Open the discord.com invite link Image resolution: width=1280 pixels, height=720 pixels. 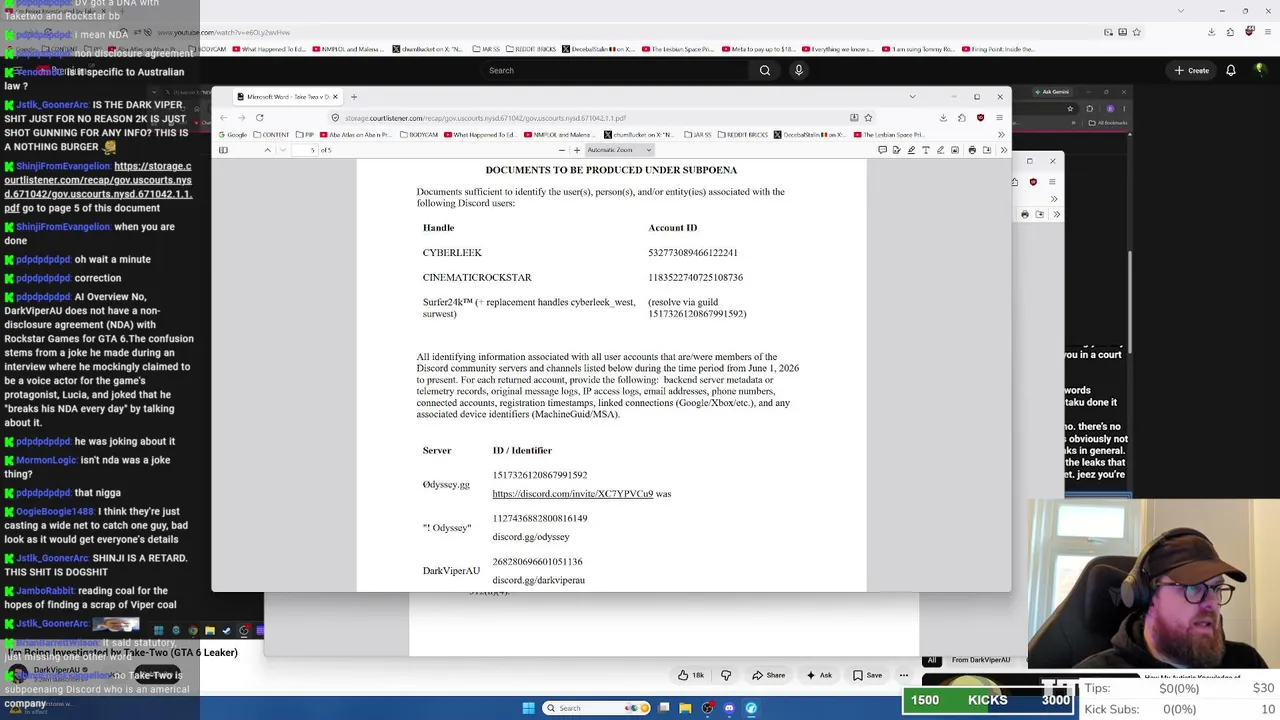pyautogui.click(x=572, y=494)
